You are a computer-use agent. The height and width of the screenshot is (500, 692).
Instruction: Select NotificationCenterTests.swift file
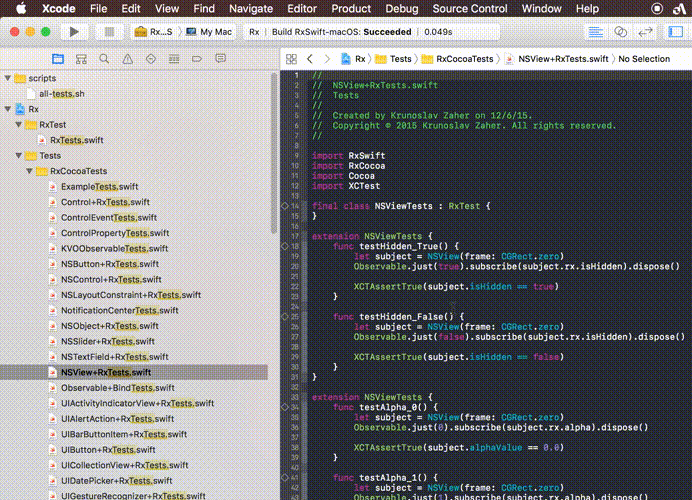point(120,310)
